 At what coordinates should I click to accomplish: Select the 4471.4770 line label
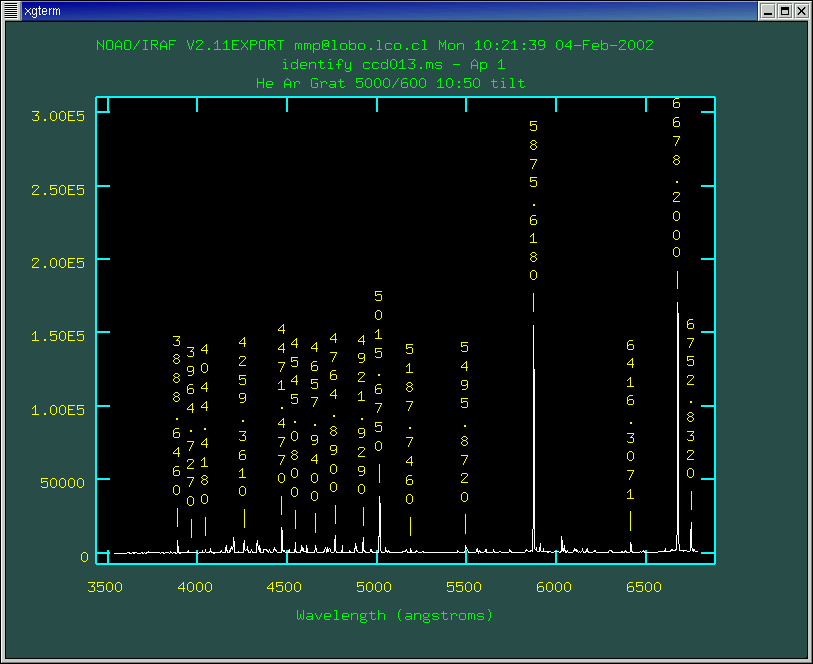282,404
